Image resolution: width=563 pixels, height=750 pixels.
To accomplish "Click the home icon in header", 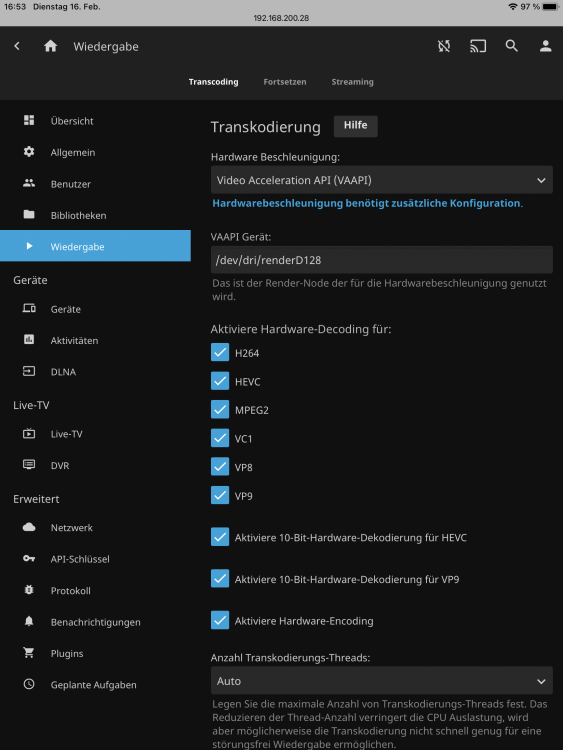I will pyautogui.click(x=50, y=46).
